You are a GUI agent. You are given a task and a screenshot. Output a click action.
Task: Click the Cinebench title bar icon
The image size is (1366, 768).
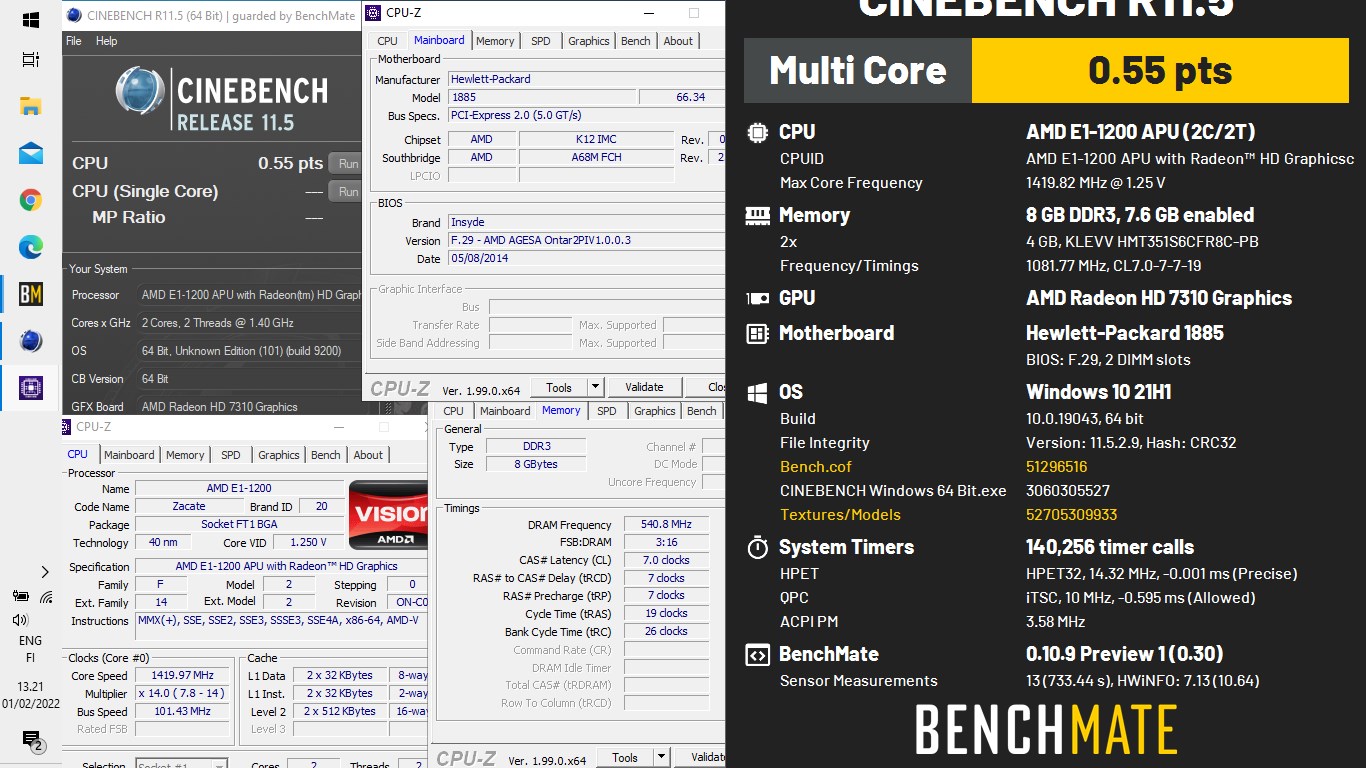click(x=74, y=15)
